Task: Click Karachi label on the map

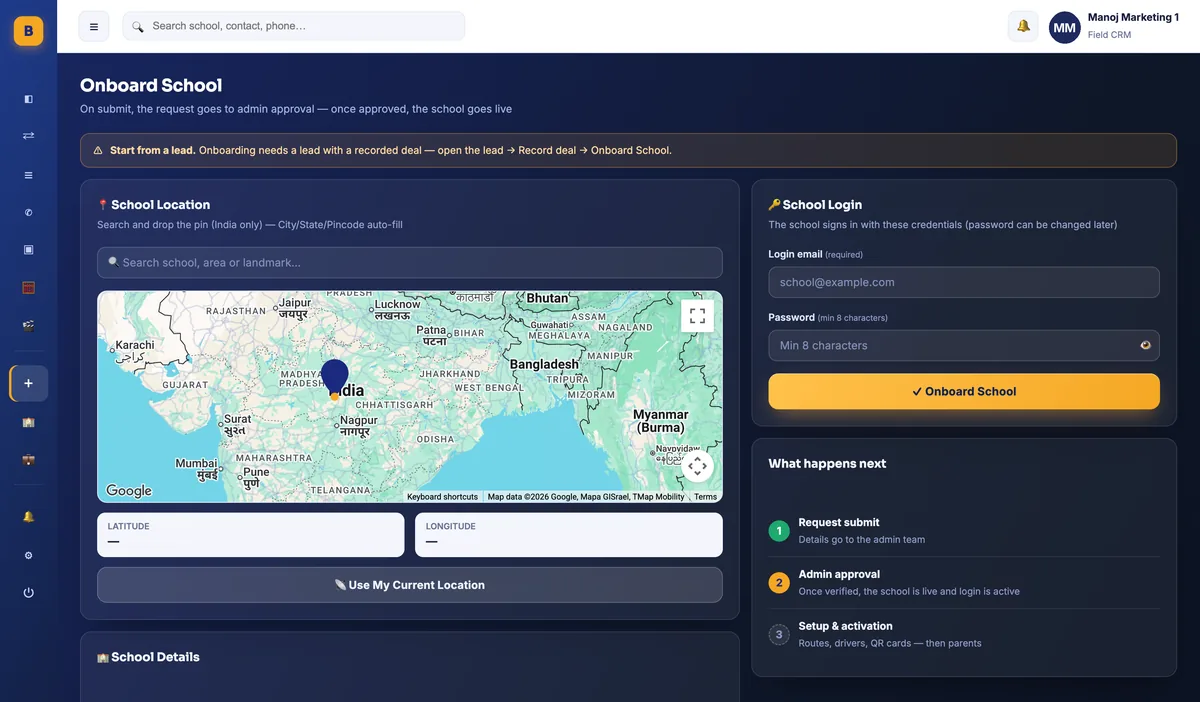Action: 135,349
